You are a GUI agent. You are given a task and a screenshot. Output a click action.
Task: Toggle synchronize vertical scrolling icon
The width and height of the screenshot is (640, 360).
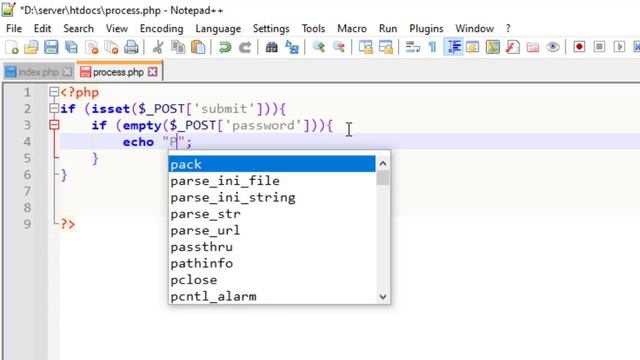click(x=366, y=47)
